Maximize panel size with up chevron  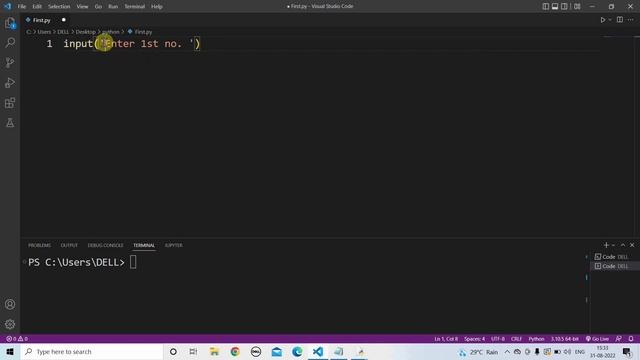point(623,245)
